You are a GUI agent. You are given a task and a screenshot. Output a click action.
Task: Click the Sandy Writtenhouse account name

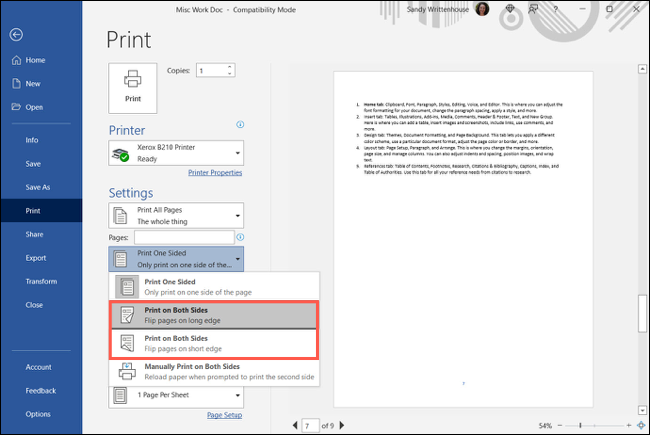coord(437,9)
